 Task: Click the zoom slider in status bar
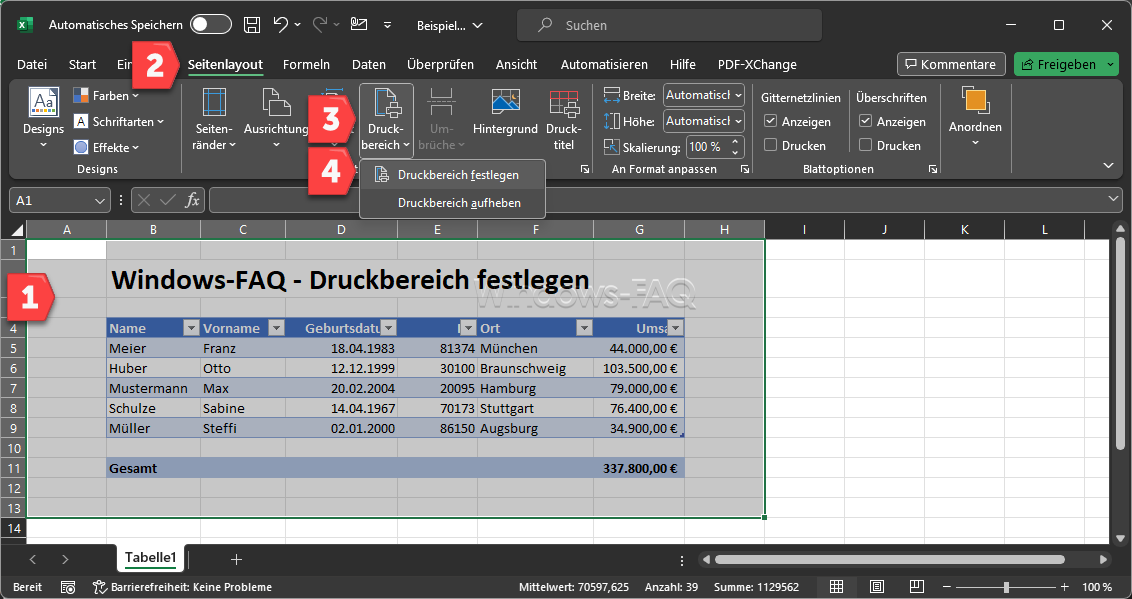[x=1006, y=587]
